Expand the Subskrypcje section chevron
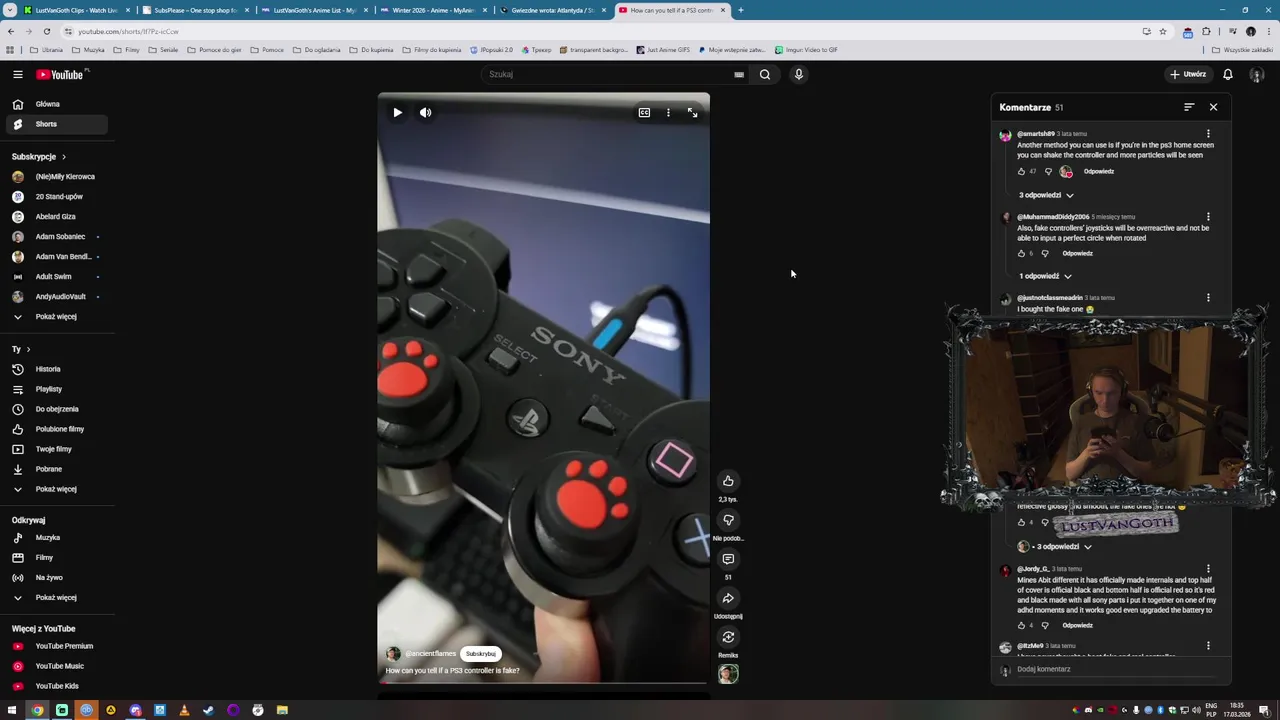Screen dimensions: 1280x720 point(63,157)
